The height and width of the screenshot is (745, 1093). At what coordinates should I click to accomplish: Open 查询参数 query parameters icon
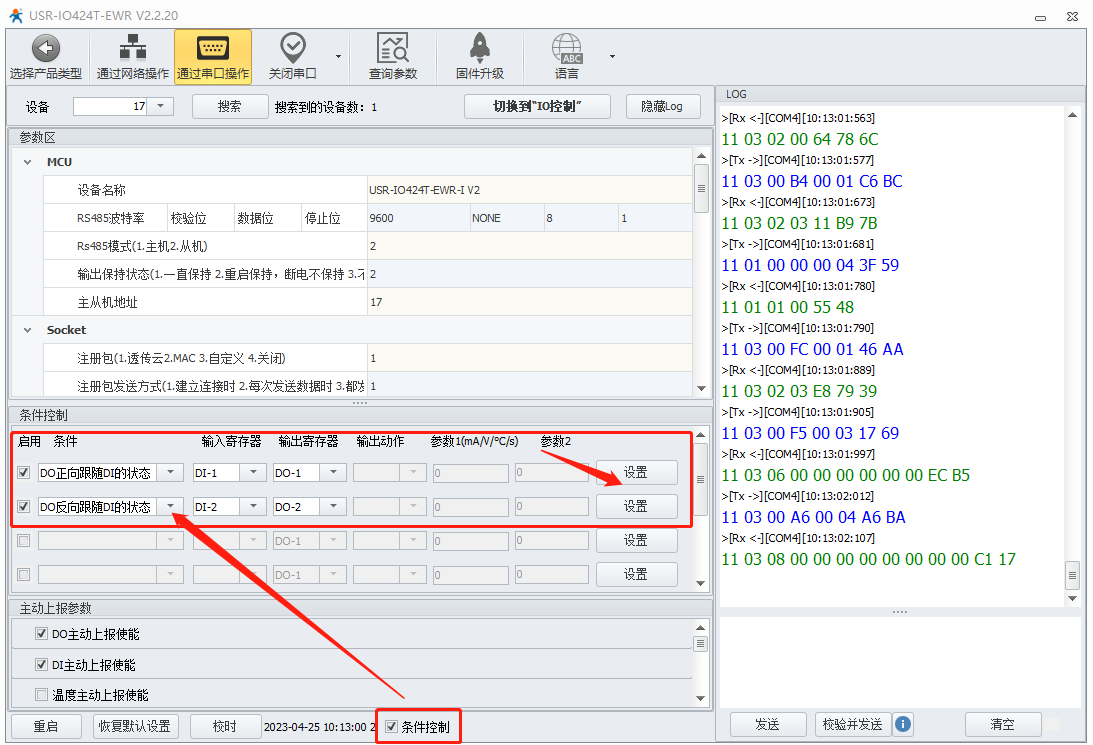tap(392, 48)
